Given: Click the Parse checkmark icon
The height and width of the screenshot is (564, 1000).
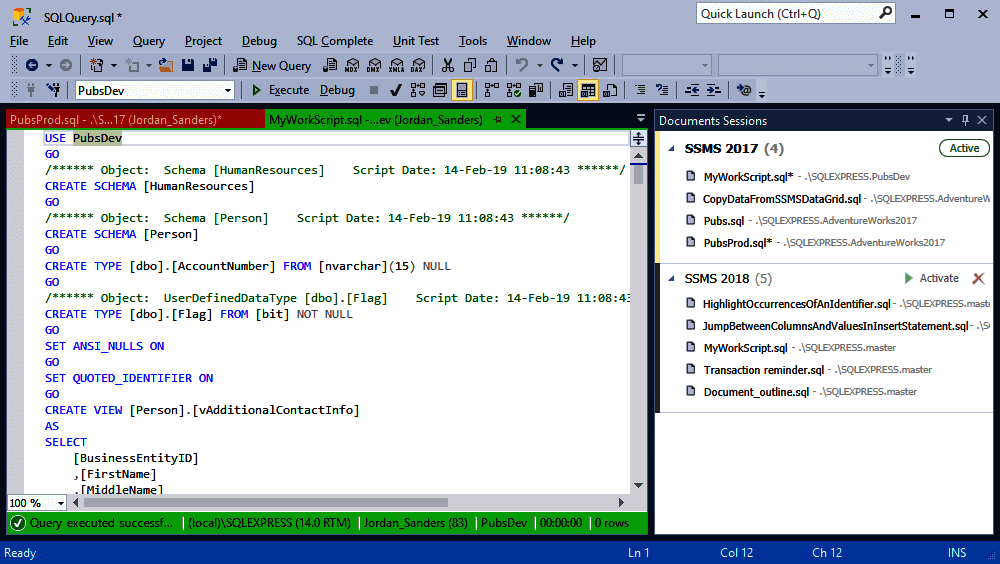Looking at the screenshot, I should coord(396,90).
